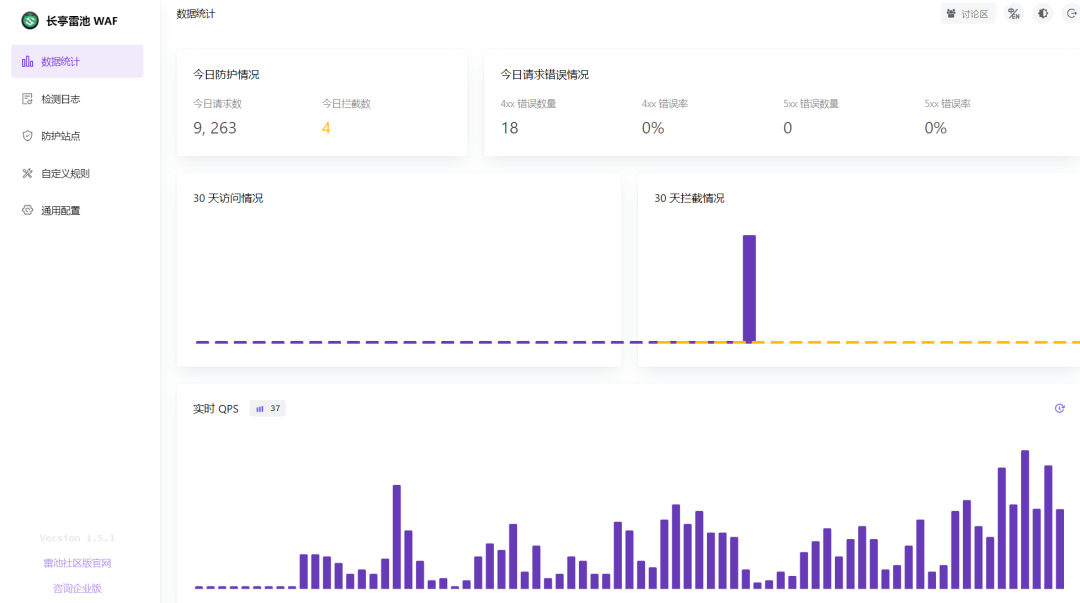The height and width of the screenshot is (603, 1080).
Task: Open the 咨询企业版 link
Action: pos(77,588)
